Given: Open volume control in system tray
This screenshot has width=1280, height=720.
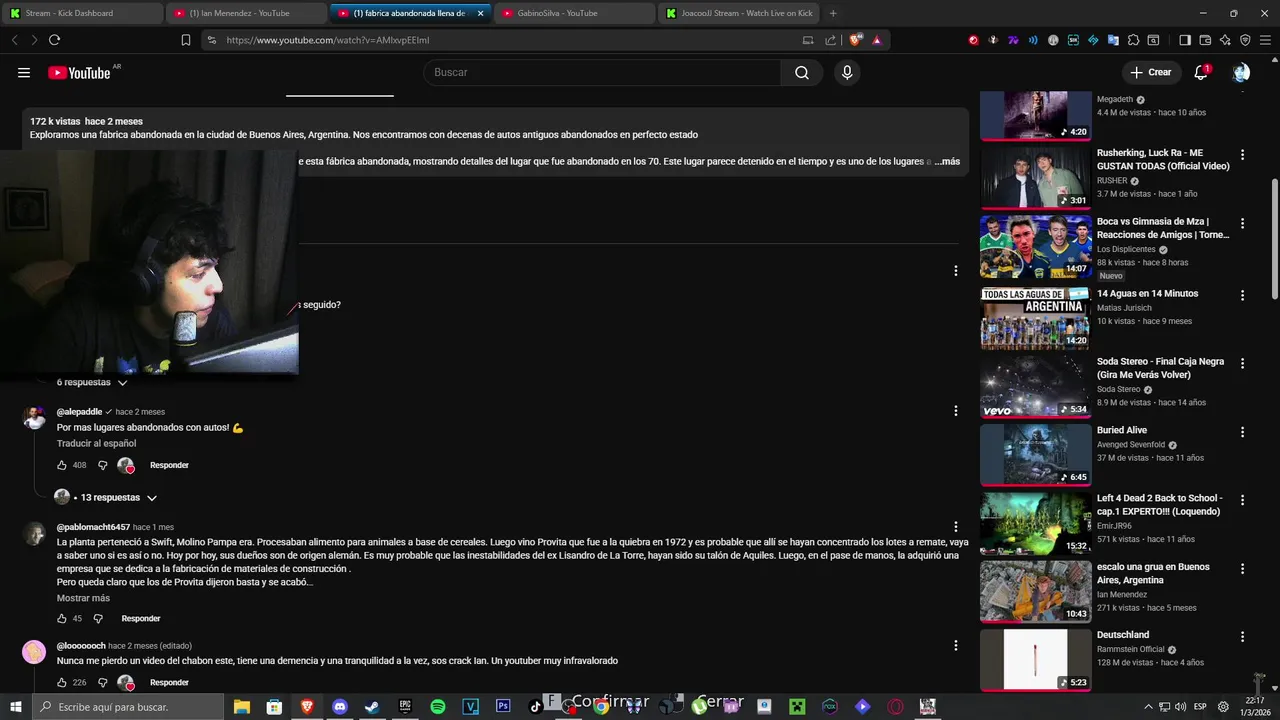Looking at the screenshot, I should tap(1180, 707).
